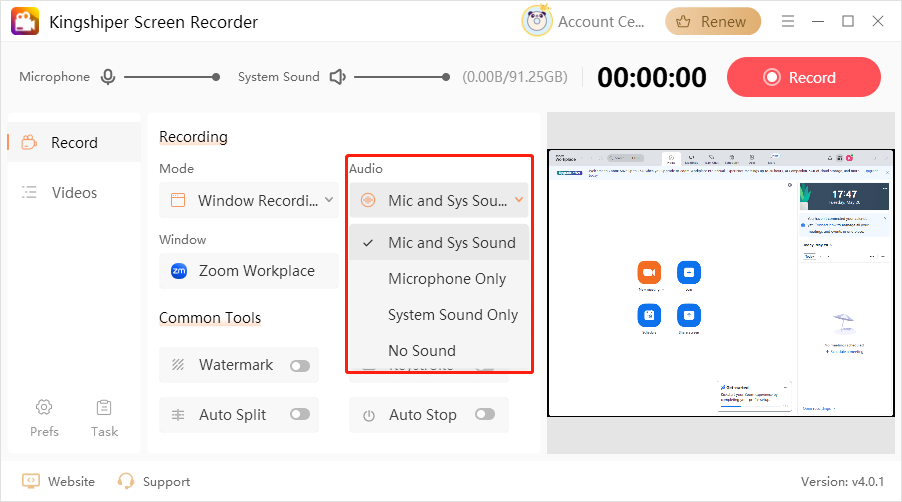This screenshot has width=902, height=502.
Task: Toggle the Watermark switch
Action: (x=300, y=366)
